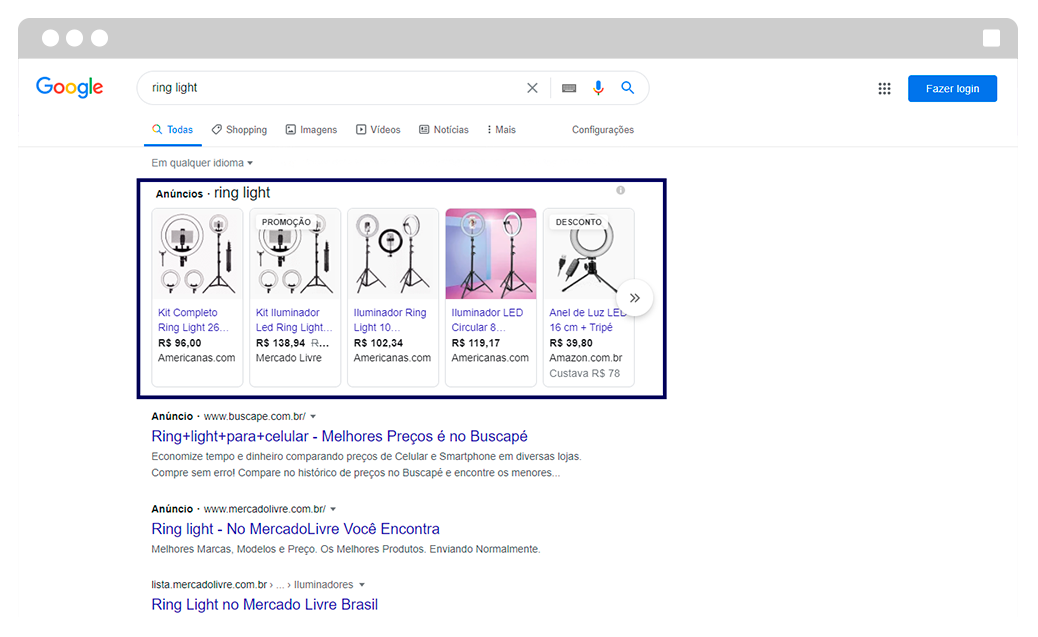Click 'Anel de Luz LED 16 cm + Tripé' title

[588, 320]
